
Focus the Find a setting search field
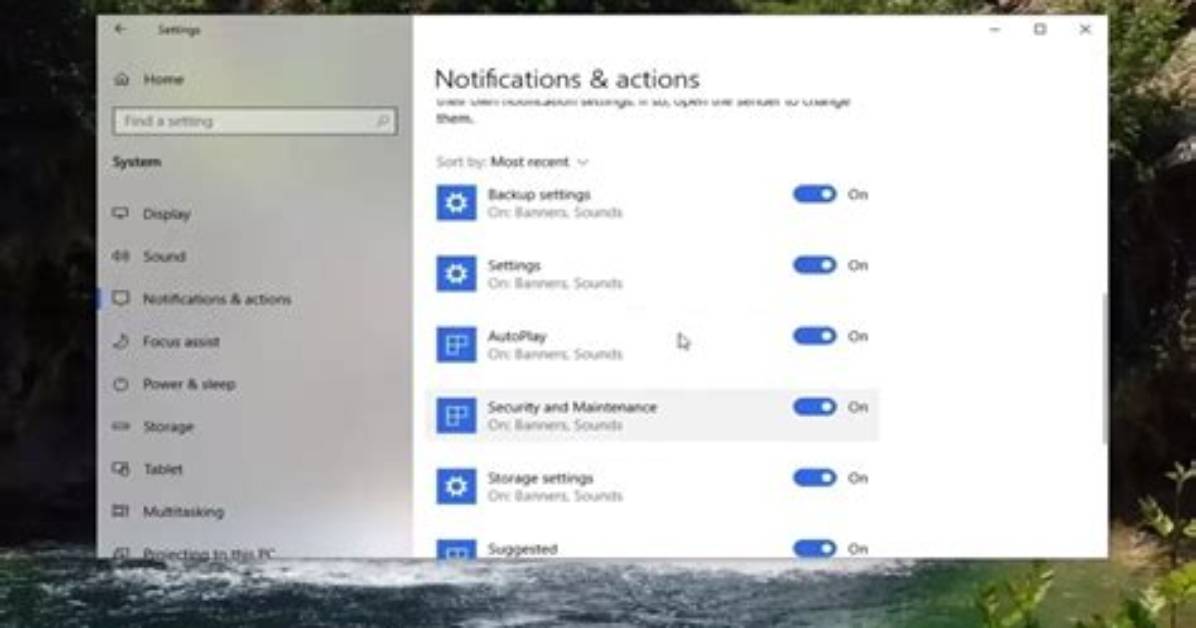[x=255, y=121]
